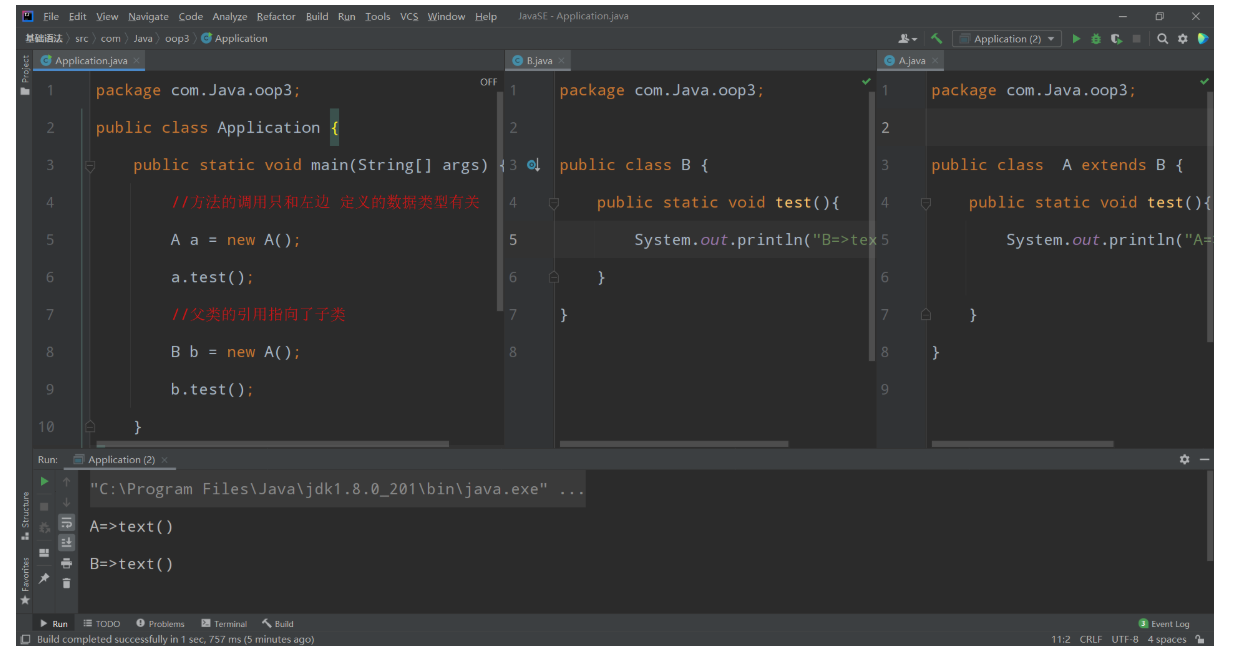Click the IntelliJ logo in title bar

(x=28, y=17)
